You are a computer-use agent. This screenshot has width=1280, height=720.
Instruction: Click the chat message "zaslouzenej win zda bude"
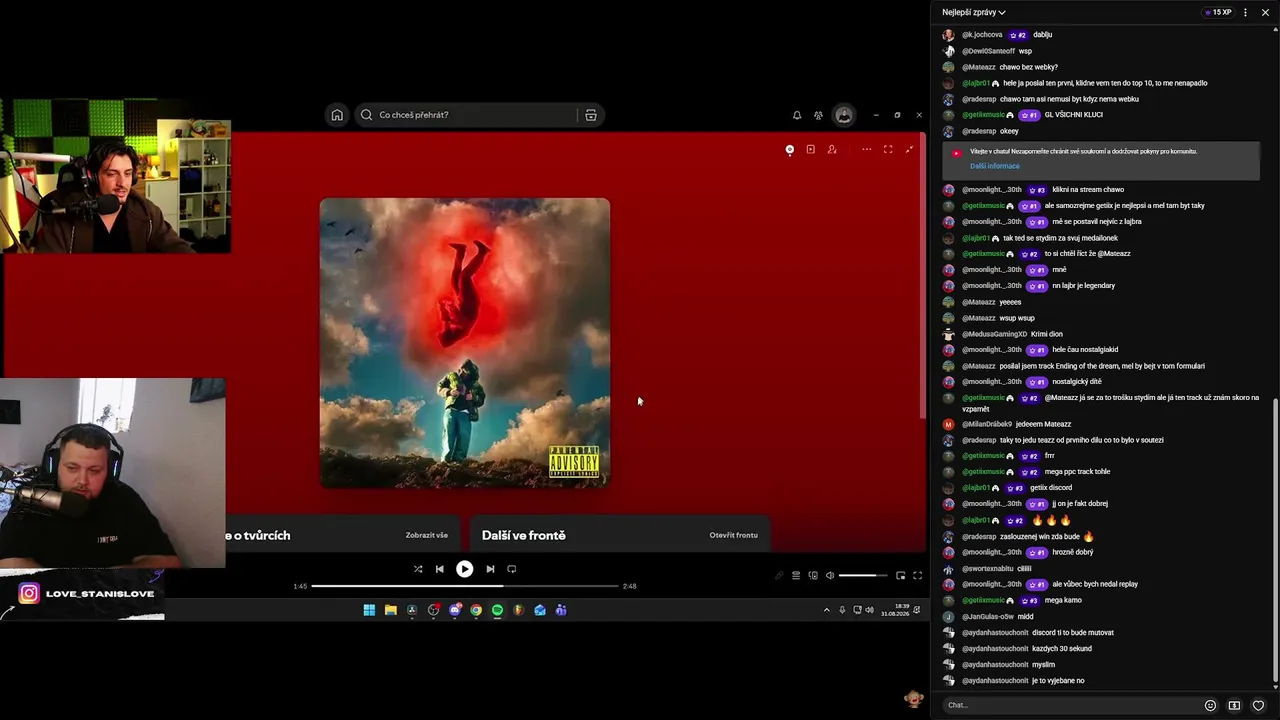pyautogui.click(x=1040, y=536)
